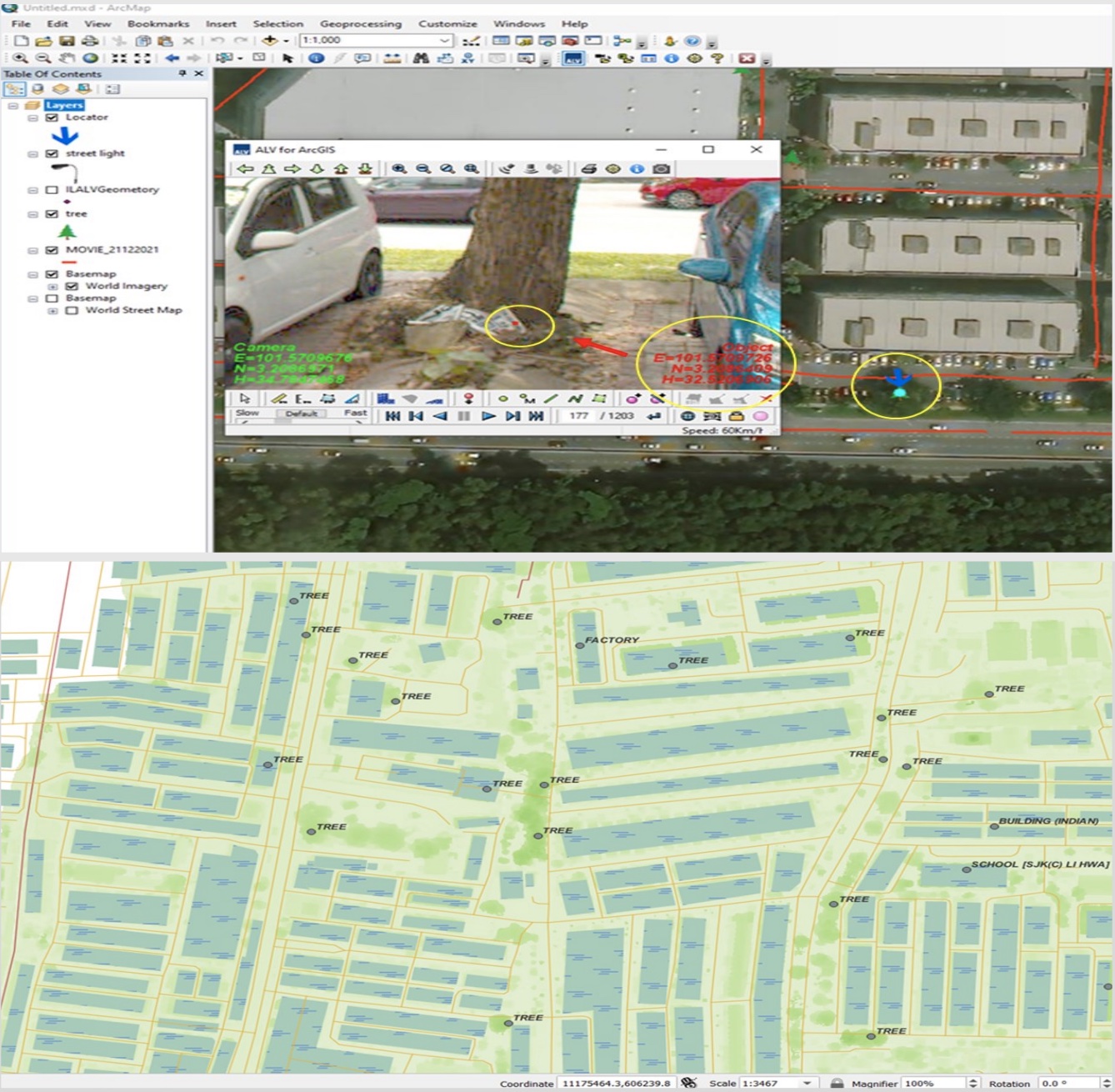This screenshot has height=1092, width=1115.
Task: Click the ALV printer icon
Action: 588,168
